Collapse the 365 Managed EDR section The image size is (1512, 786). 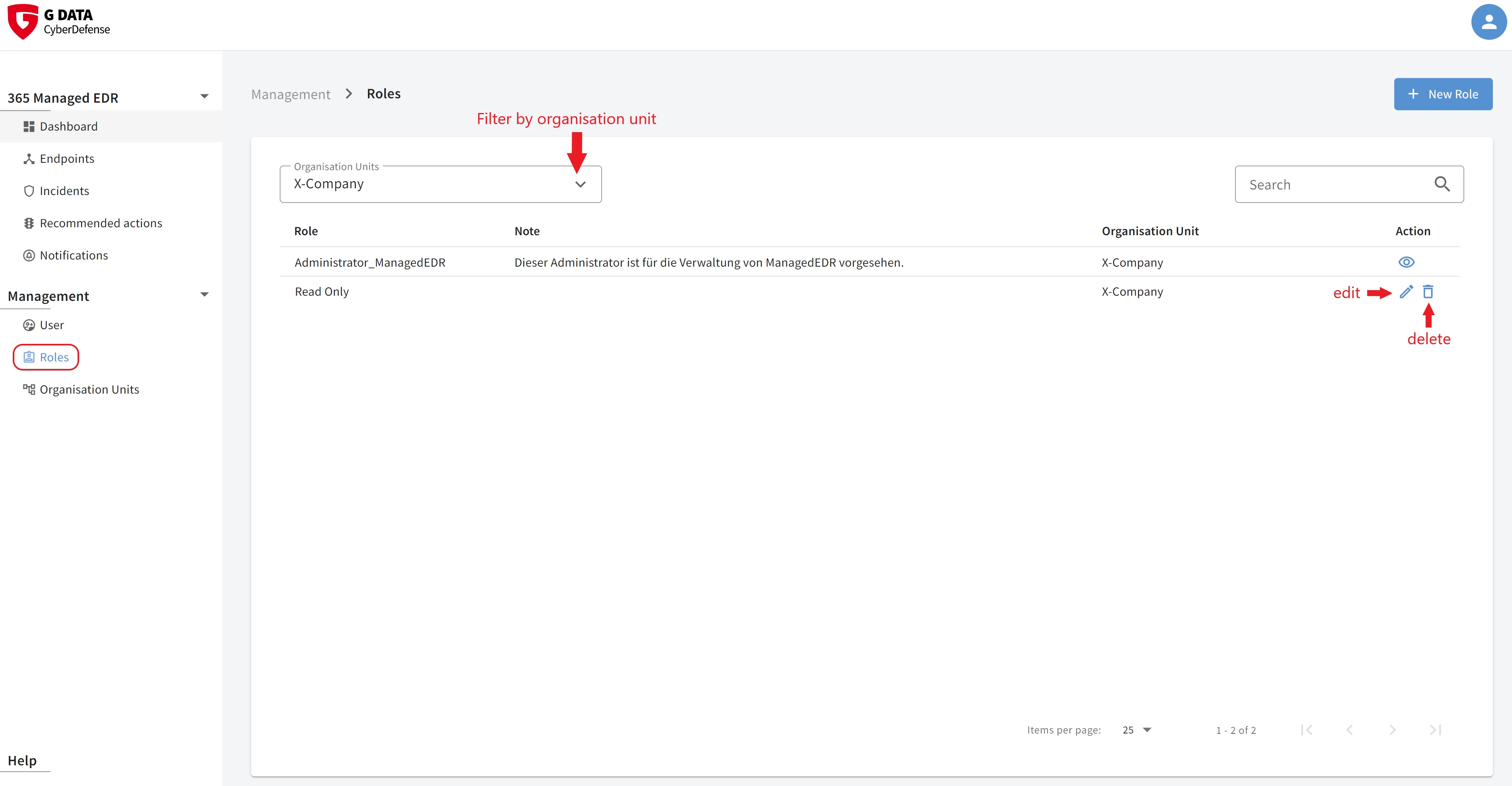(204, 96)
